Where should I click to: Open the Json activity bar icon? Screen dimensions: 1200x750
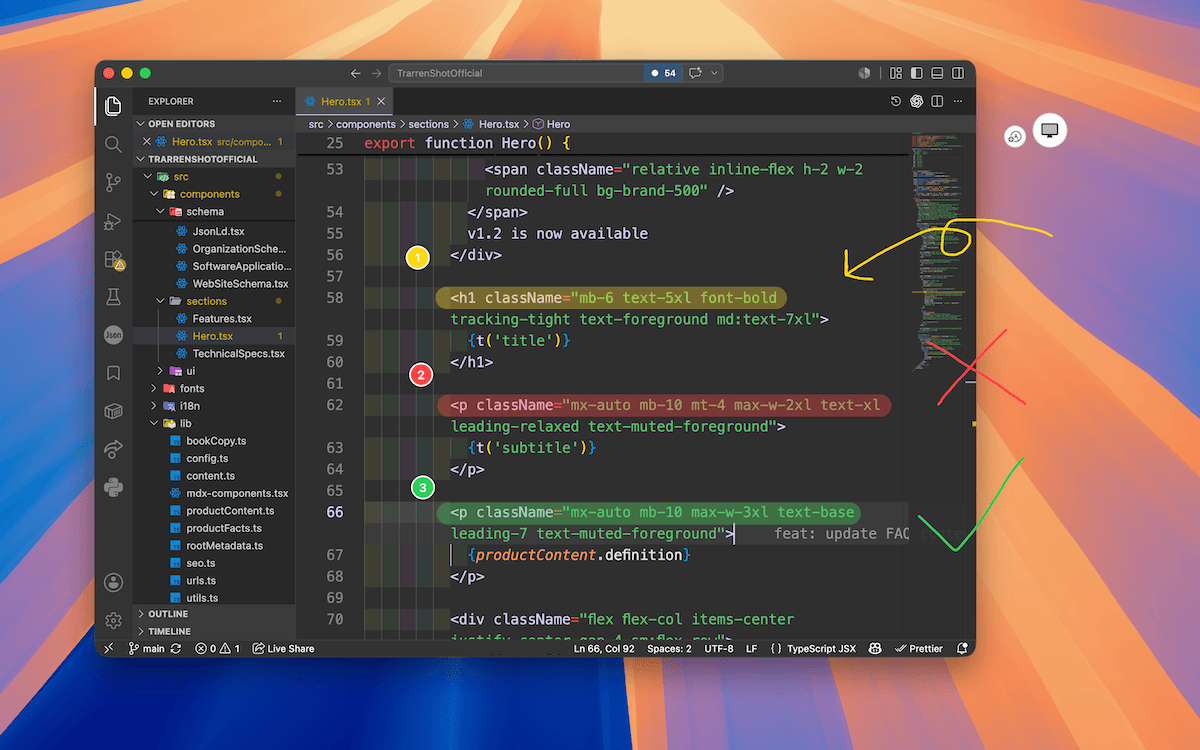113,335
